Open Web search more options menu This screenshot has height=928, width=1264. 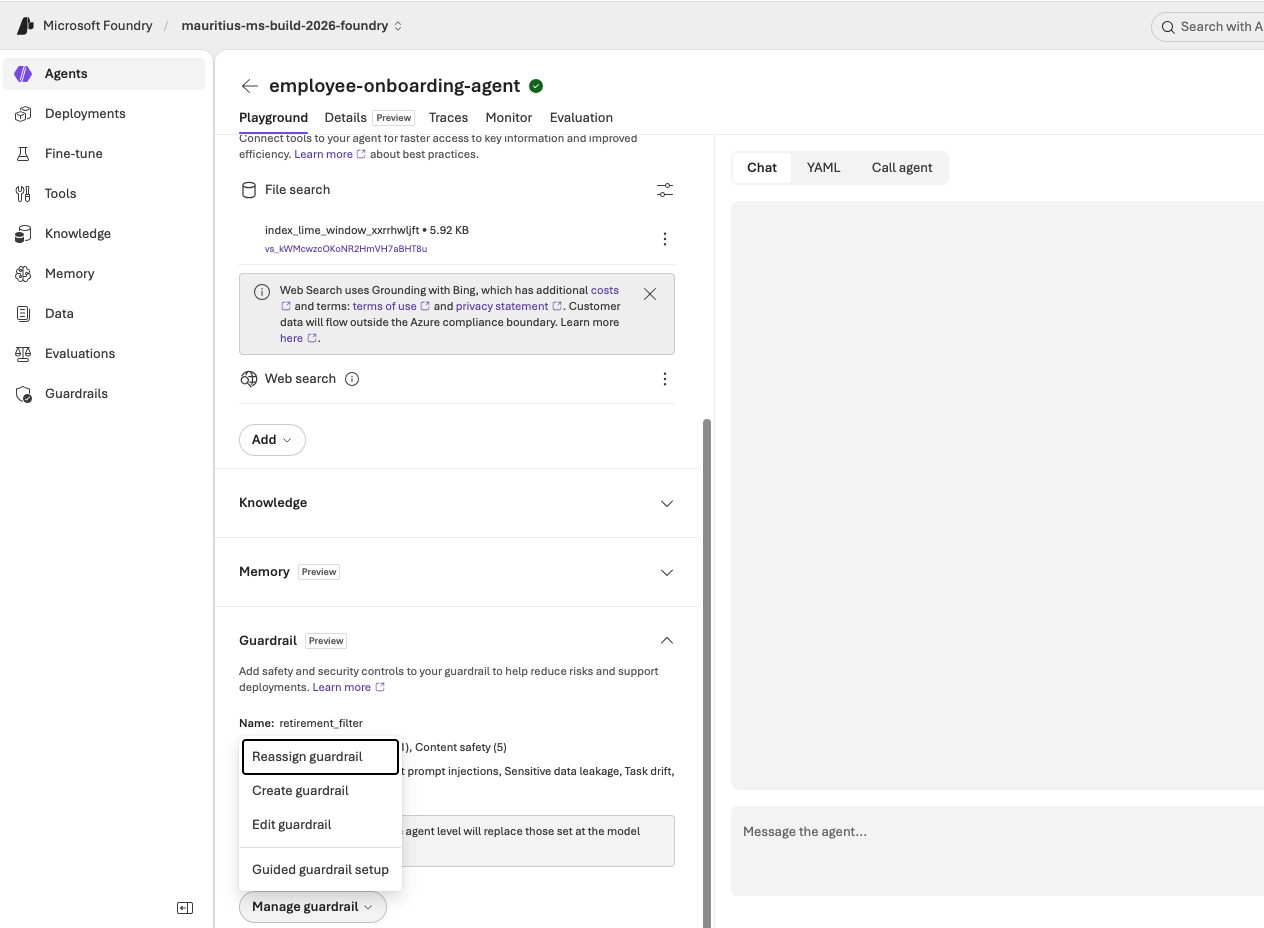(x=665, y=379)
